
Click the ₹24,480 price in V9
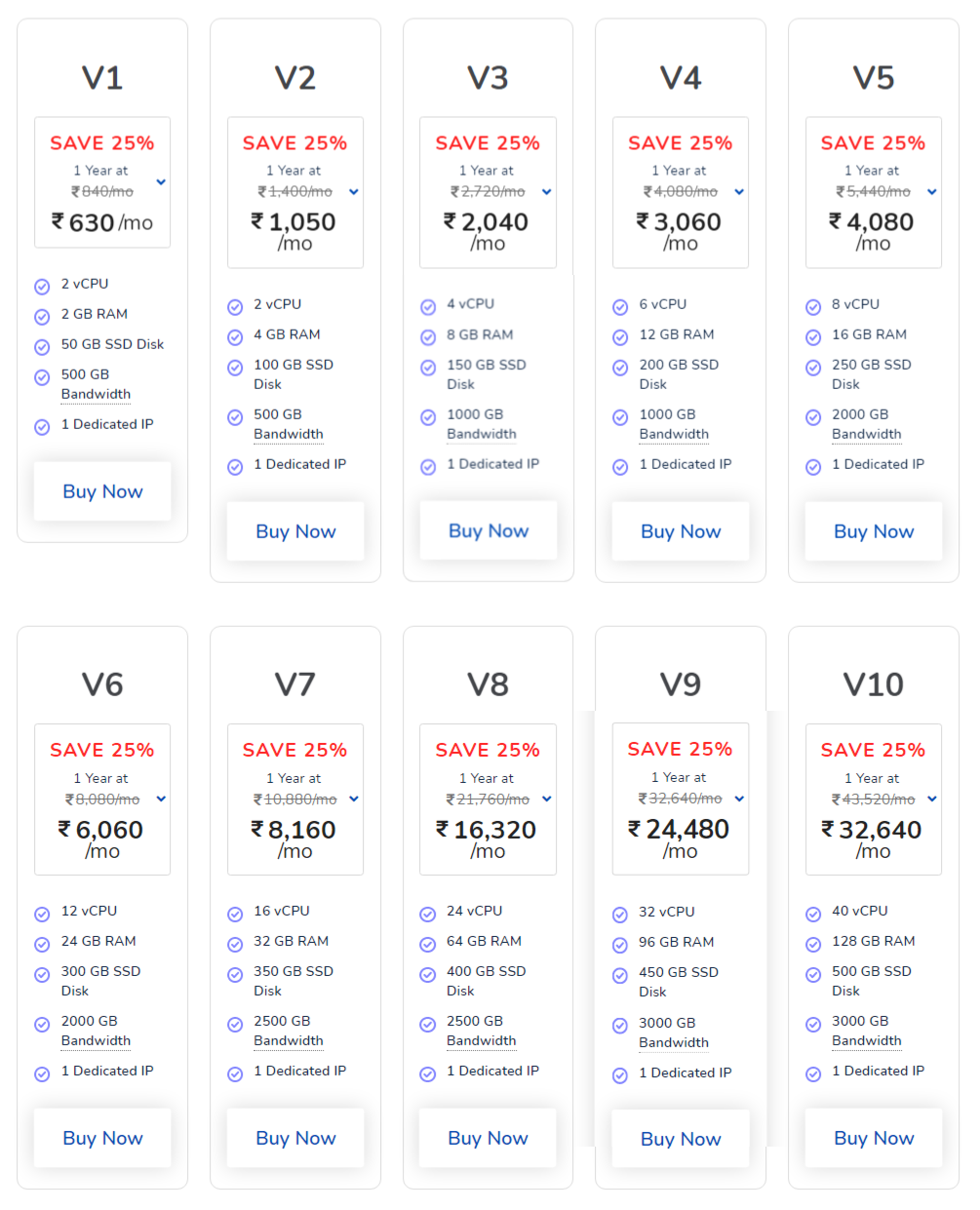[x=679, y=829]
